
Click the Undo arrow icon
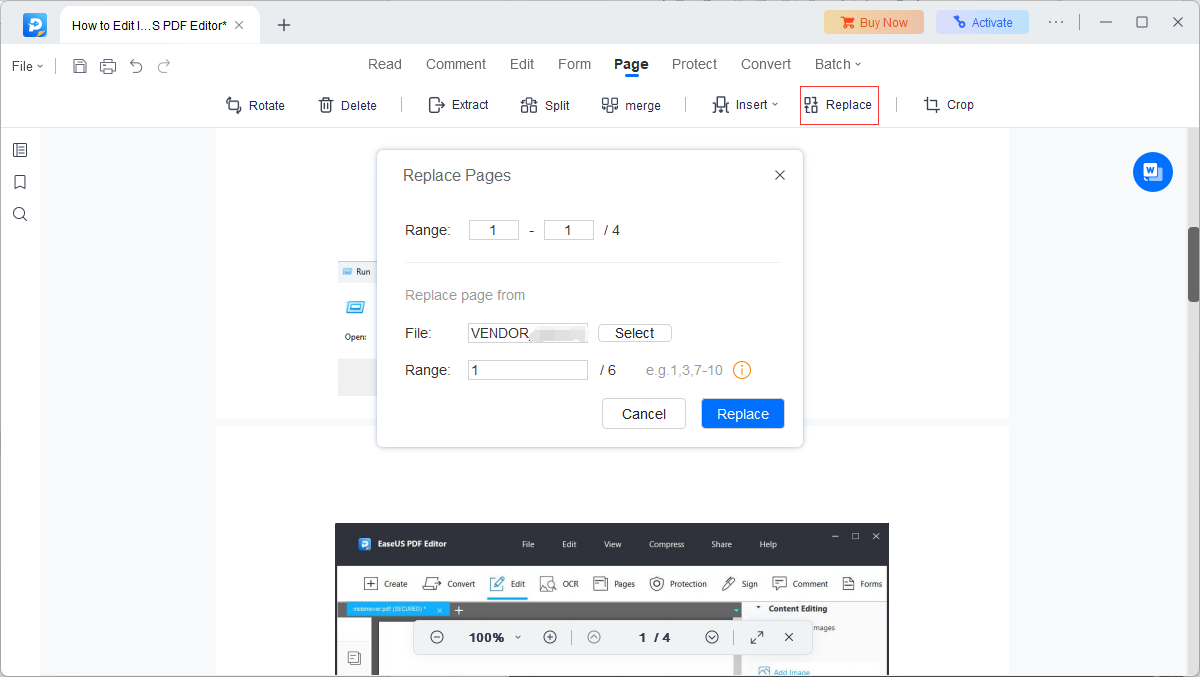(136, 66)
